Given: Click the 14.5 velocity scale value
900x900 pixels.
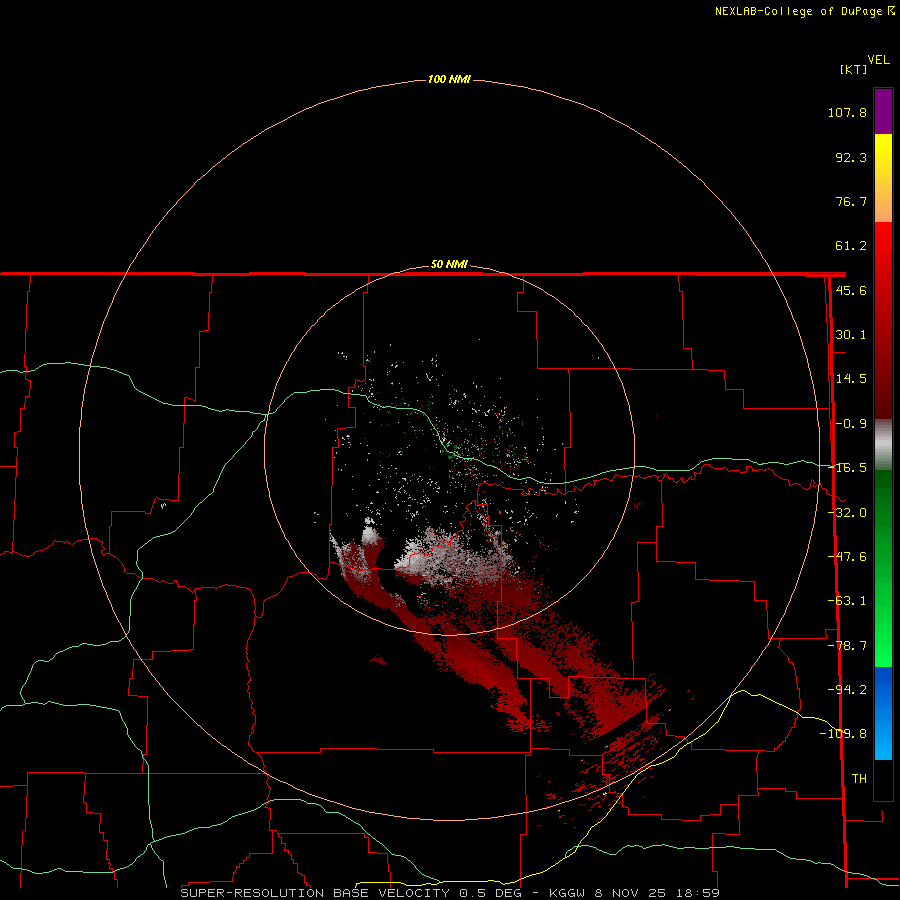Looking at the screenshot, I should [851, 379].
